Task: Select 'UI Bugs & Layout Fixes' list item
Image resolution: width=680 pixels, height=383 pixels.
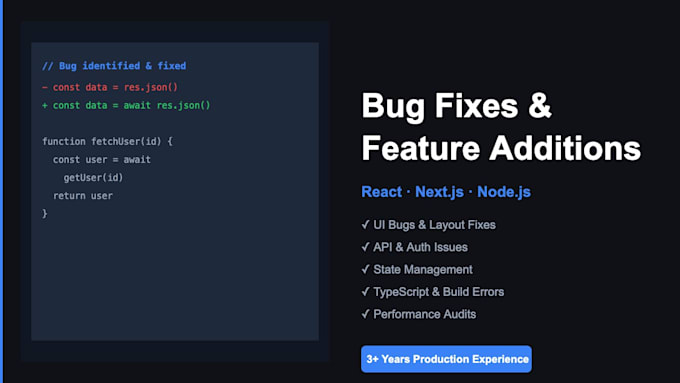Action: [428, 225]
